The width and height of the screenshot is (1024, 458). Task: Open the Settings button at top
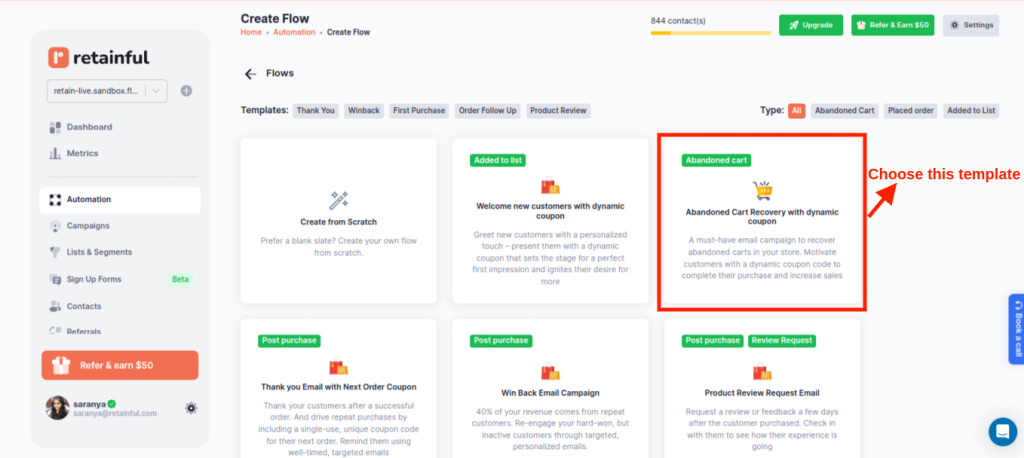point(970,25)
